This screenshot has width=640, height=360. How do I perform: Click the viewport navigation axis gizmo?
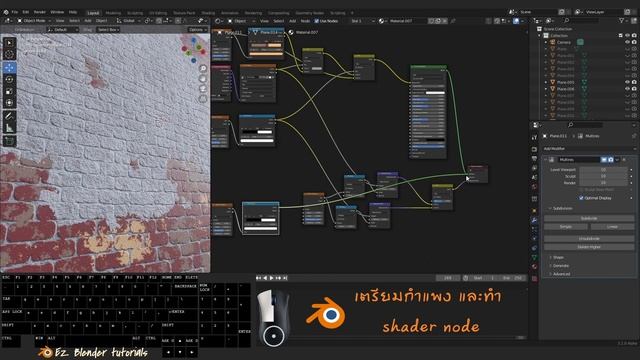[x=194, y=49]
